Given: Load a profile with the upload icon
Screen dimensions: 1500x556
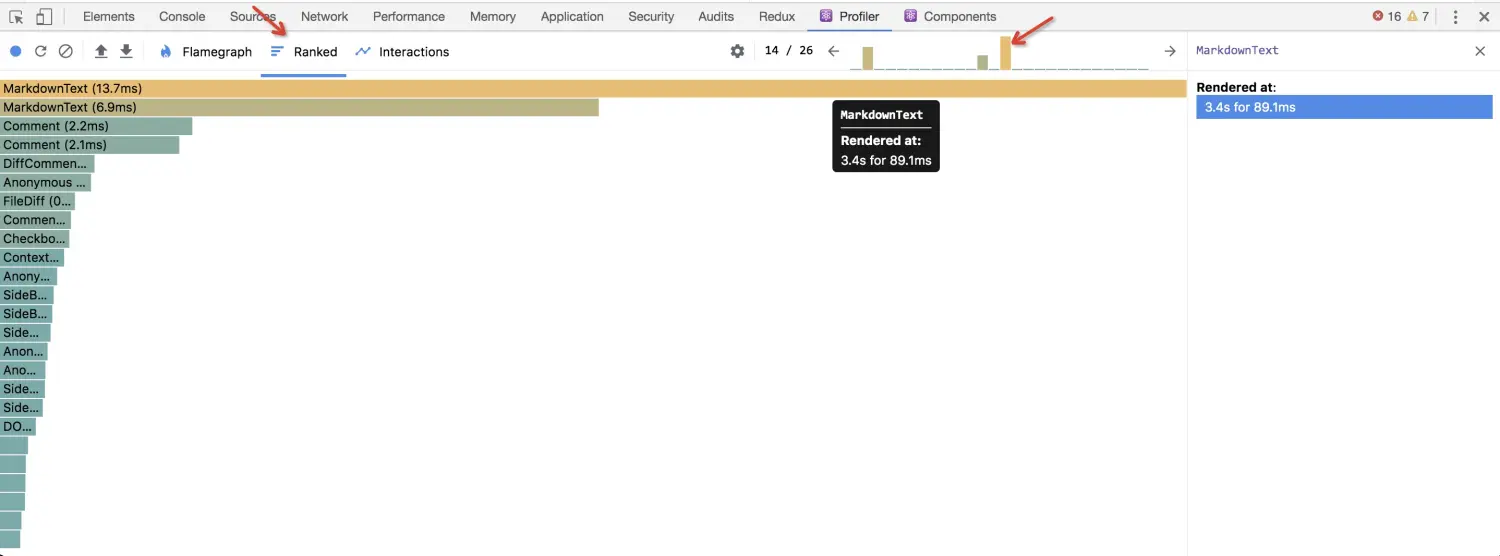Looking at the screenshot, I should pyautogui.click(x=101, y=51).
